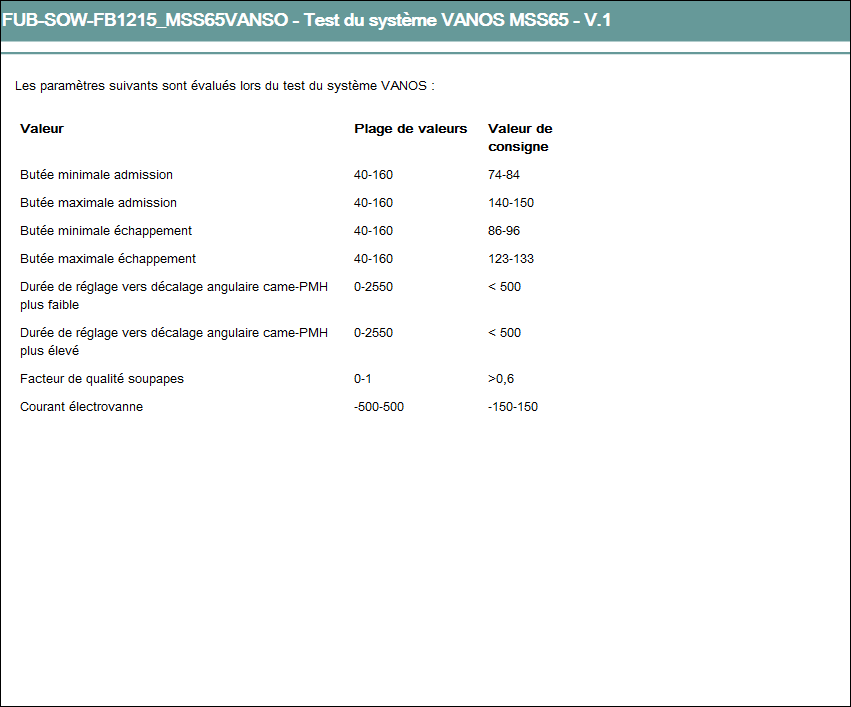Click setpoint value '86-96'
The width and height of the screenshot is (851, 707).
[504, 231]
